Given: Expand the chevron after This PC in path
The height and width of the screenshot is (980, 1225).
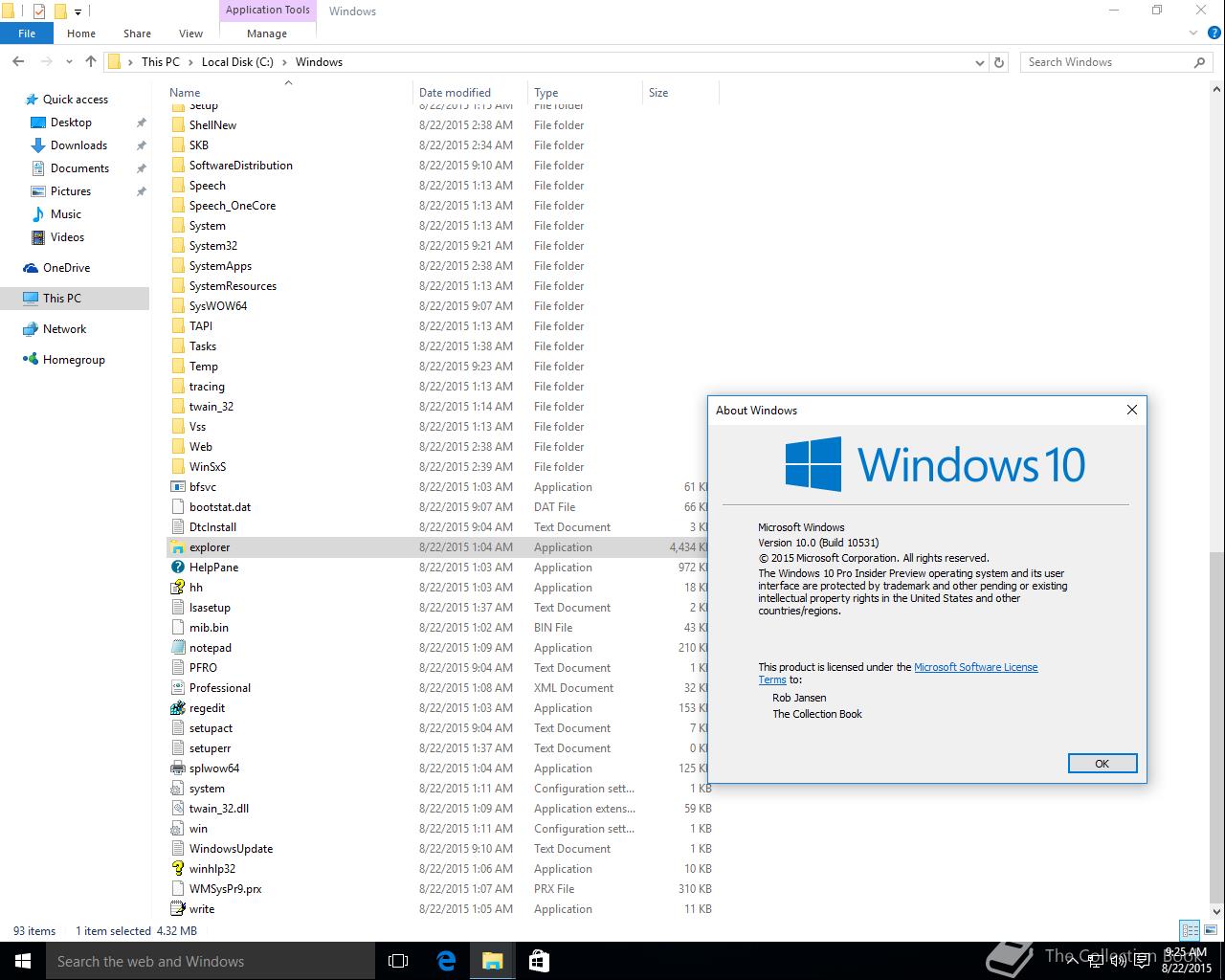Looking at the screenshot, I should click(x=189, y=62).
